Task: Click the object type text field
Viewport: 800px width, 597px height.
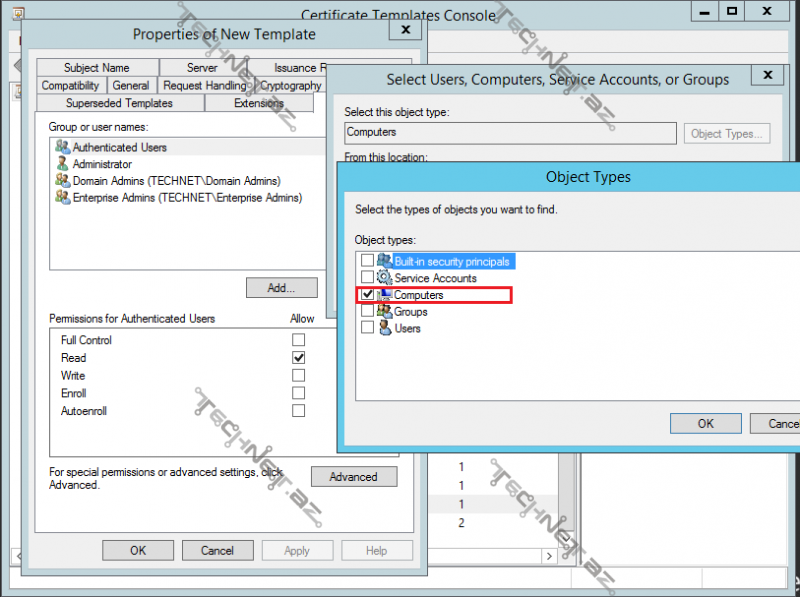Action: [x=510, y=132]
